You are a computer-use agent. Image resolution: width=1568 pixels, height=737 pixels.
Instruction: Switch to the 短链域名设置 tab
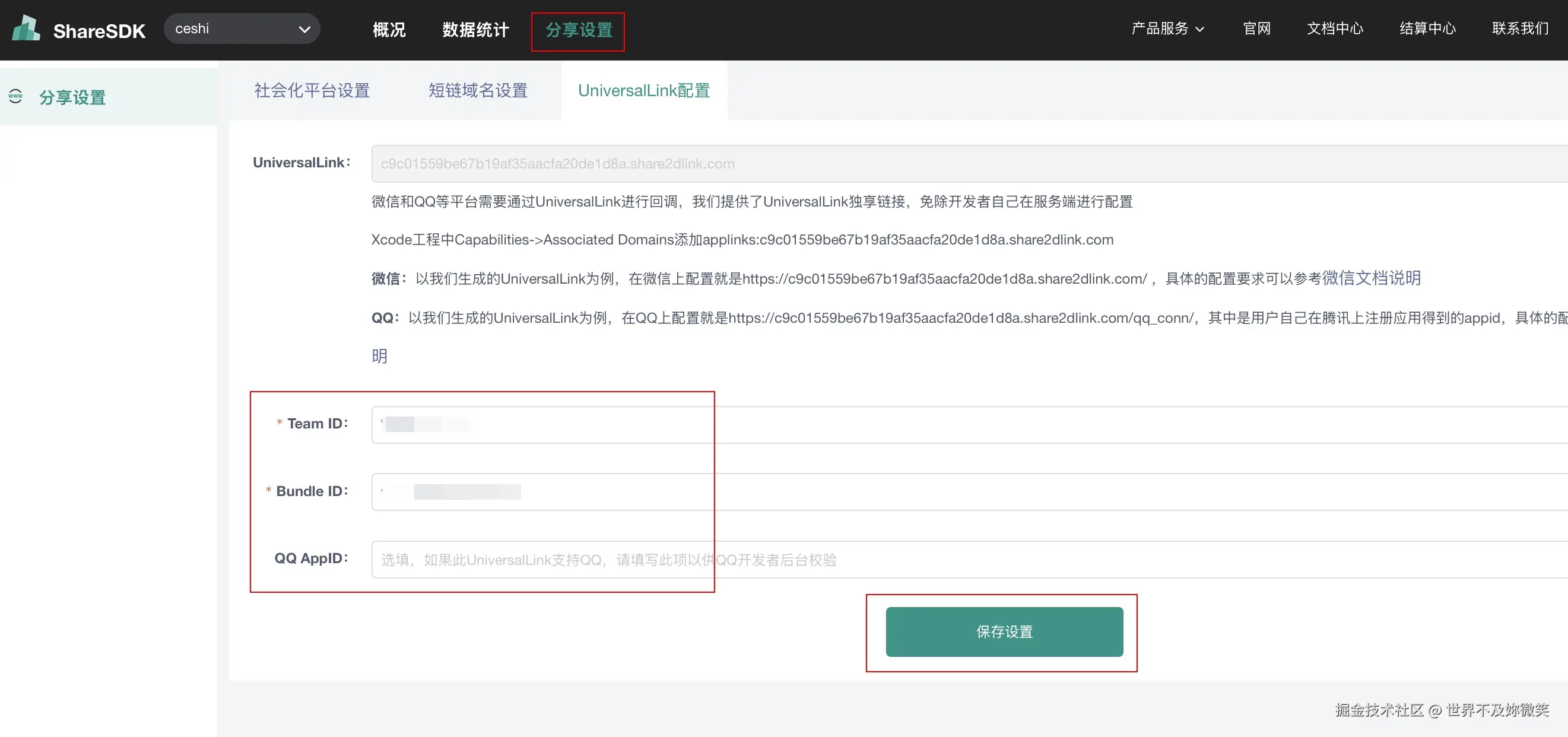pyautogui.click(x=478, y=90)
